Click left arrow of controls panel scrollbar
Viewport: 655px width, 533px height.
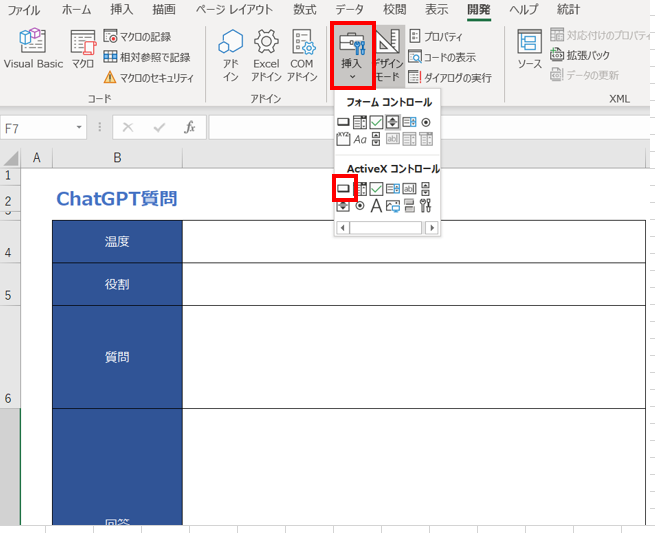click(x=343, y=228)
